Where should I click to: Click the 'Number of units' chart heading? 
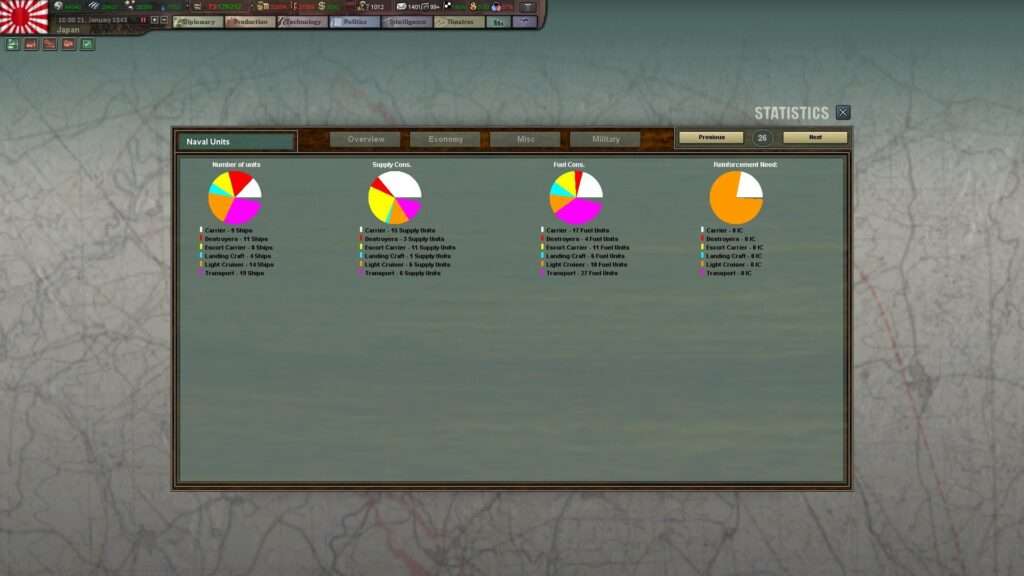(x=236, y=165)
